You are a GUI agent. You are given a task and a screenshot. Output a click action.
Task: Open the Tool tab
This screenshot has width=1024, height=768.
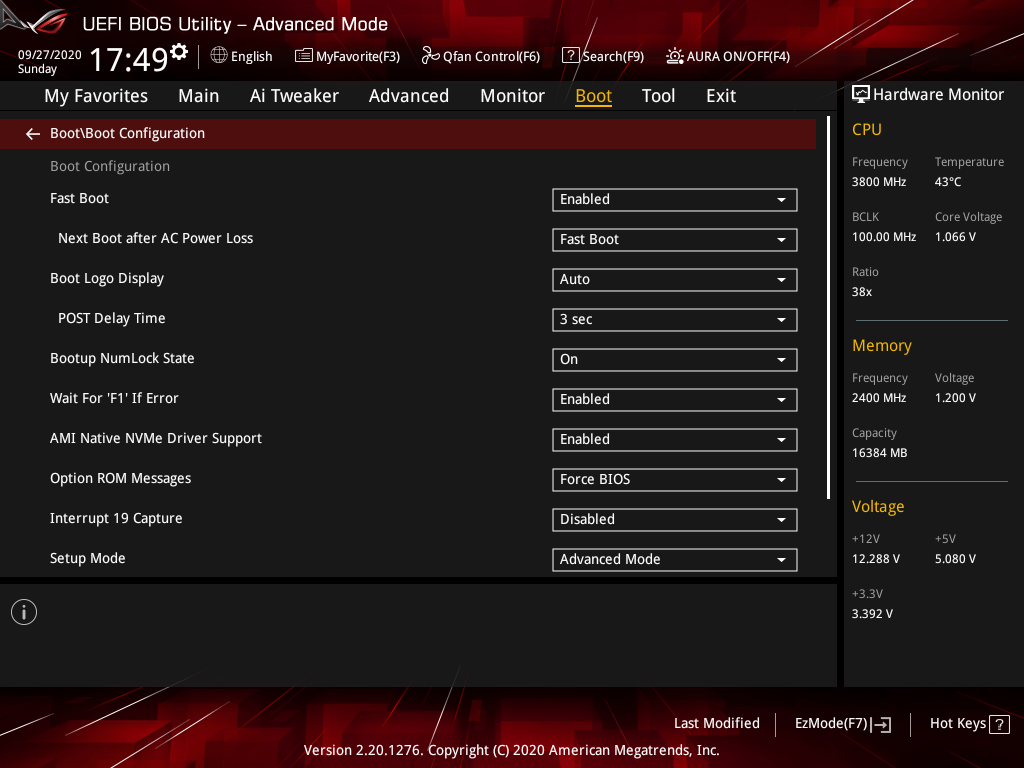658,96
